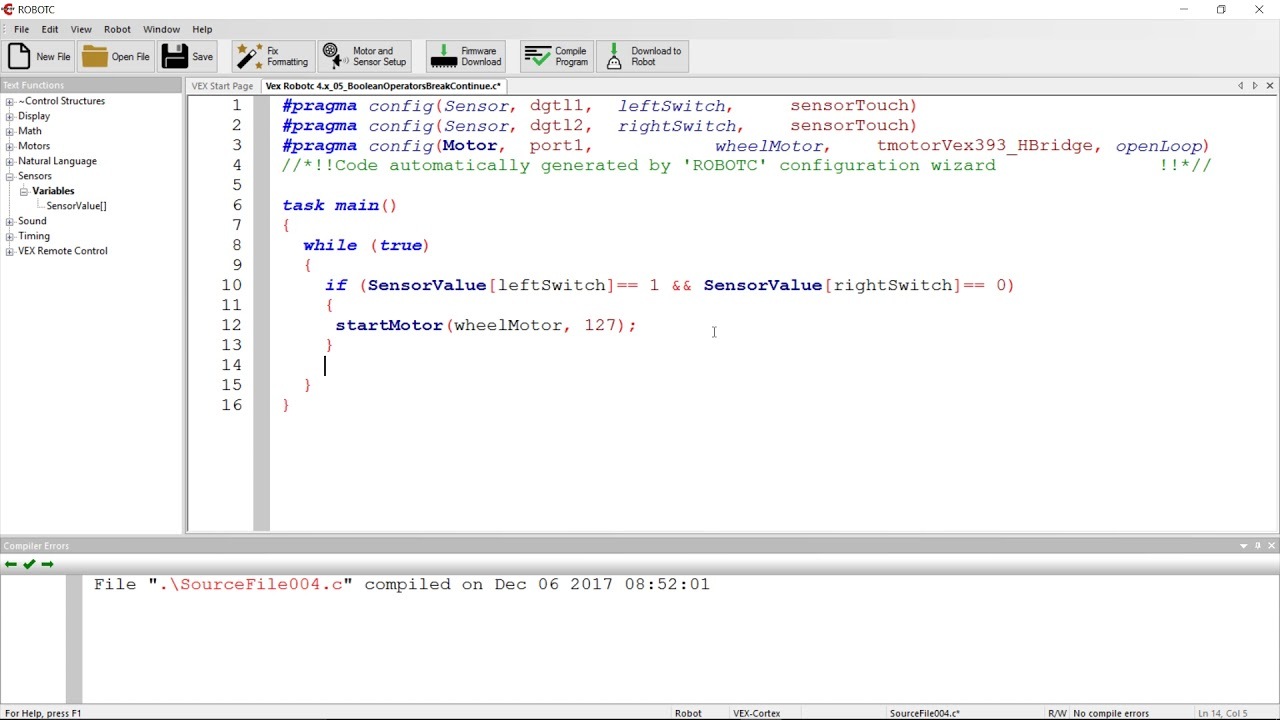Image resolution: width=1280 pixels, height=720 pixels.
Task: Click wheelMotor in pragma line 3
Action: 768,145
